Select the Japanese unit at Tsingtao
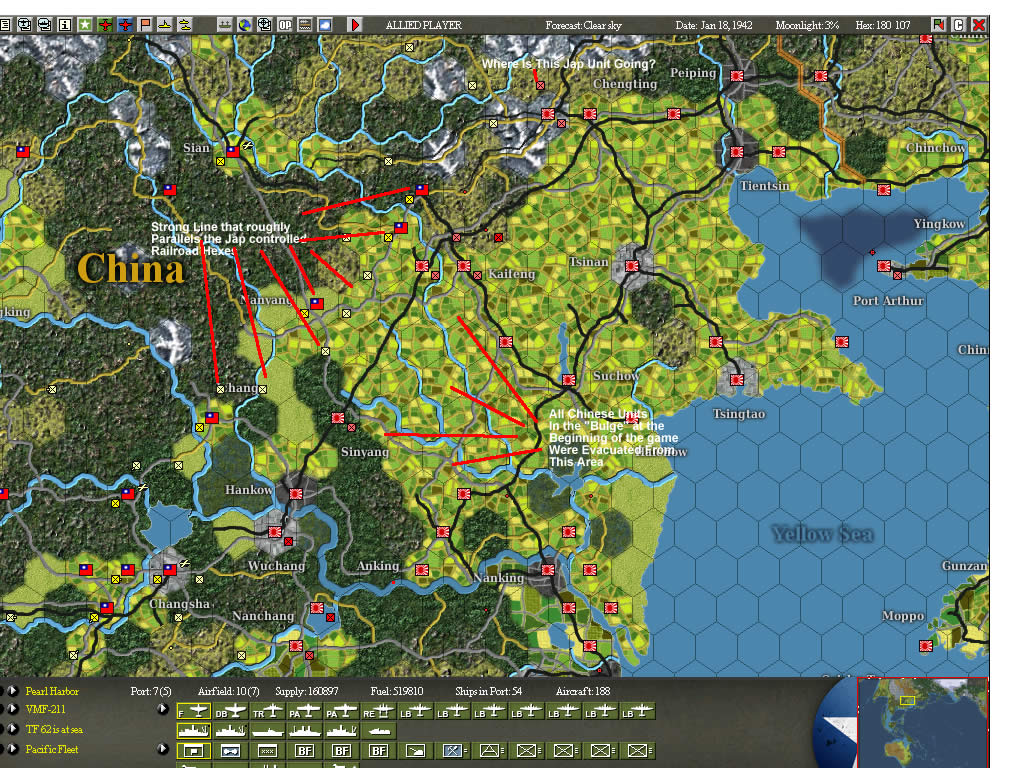This screenshot has width=1024, height=768. coord(737,379)
